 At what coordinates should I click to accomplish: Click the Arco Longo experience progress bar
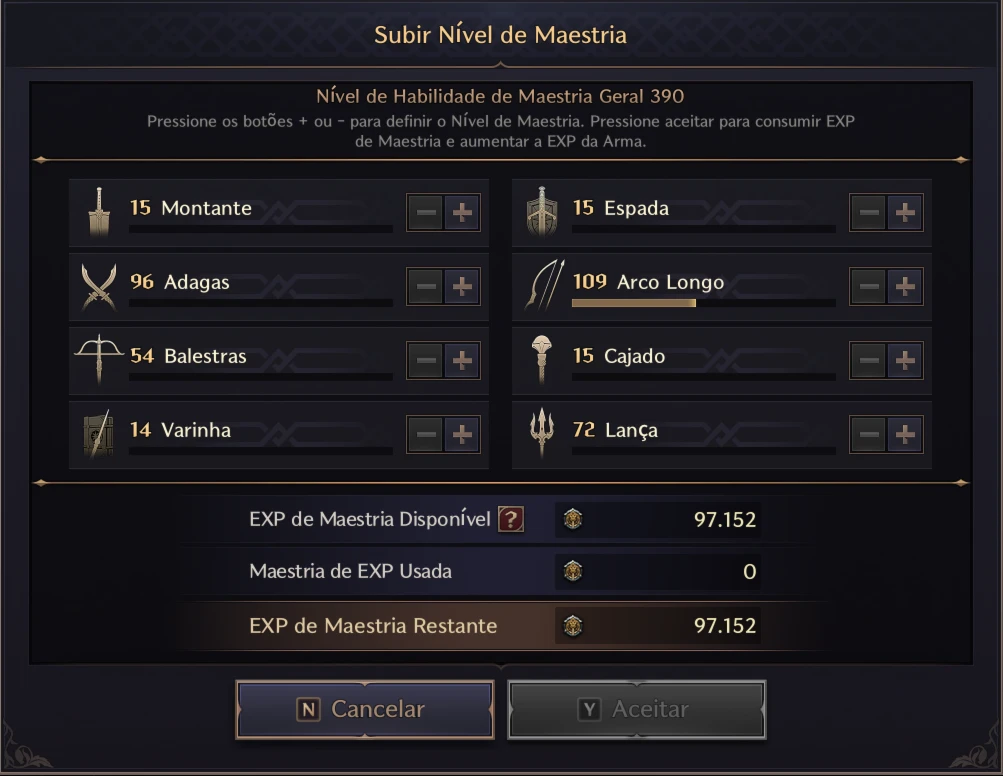click(704, 303)
